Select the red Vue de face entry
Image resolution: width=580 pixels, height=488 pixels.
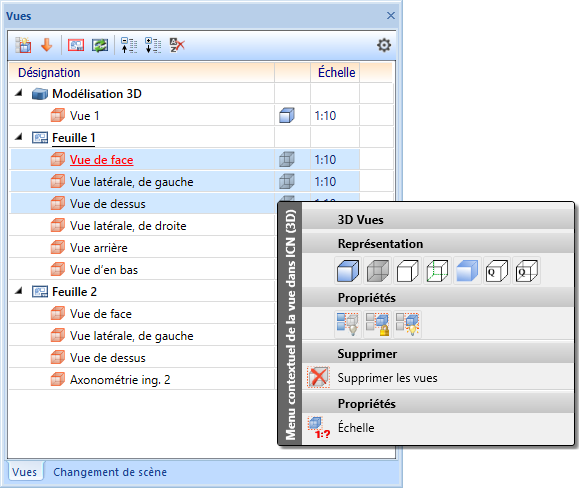[x=101, y=159]
